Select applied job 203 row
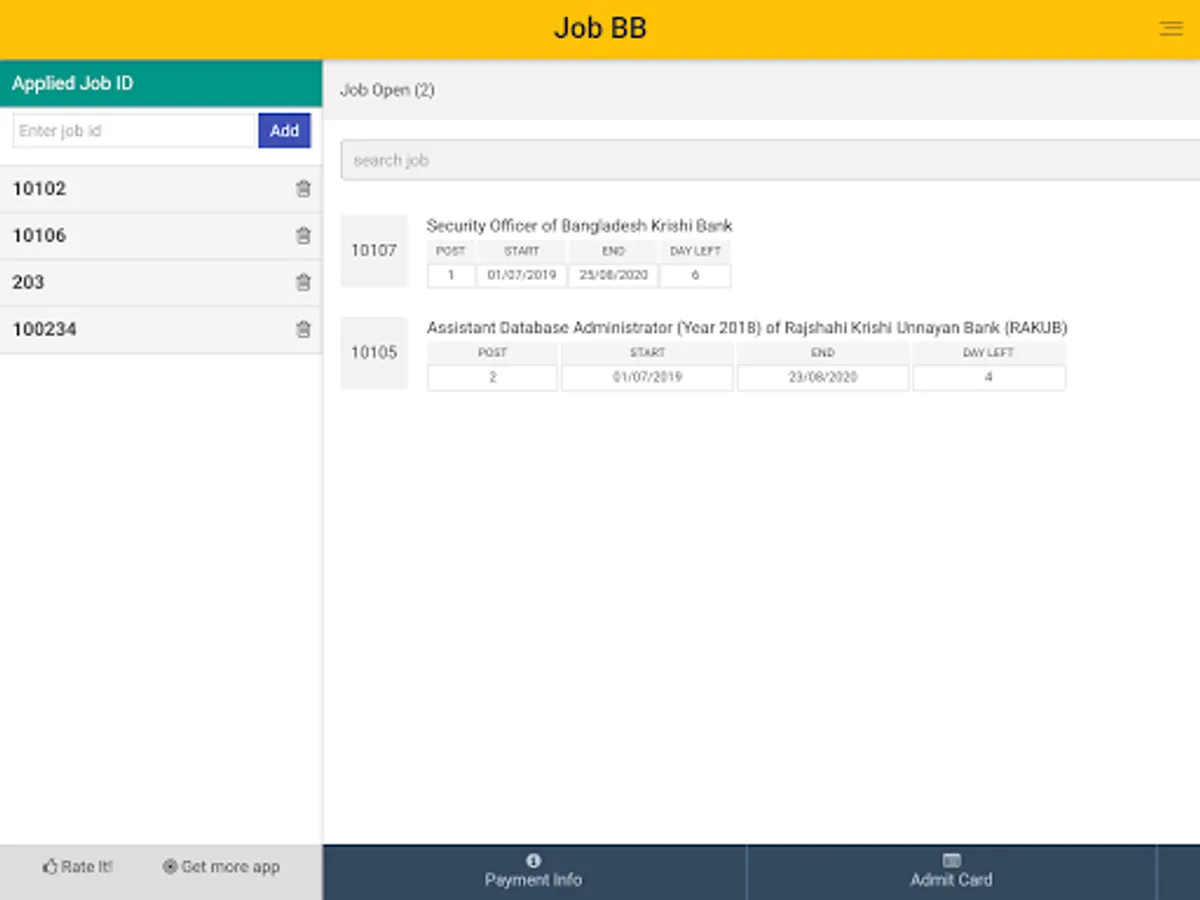This screenshot has width=1200, height=900. [x=161, y=283]
